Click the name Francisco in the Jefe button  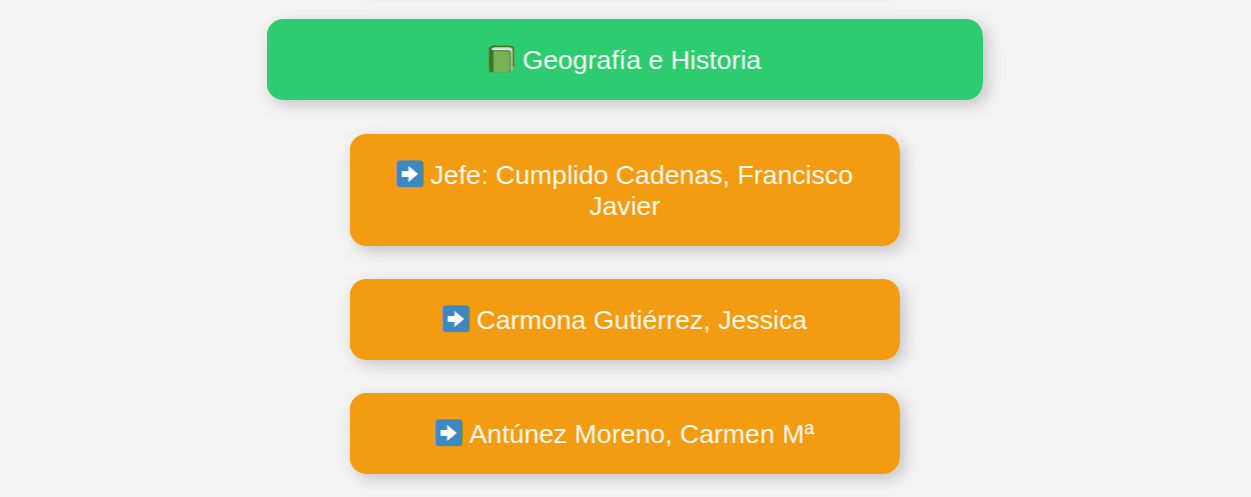pyautogui.click(x=795, y=175)
